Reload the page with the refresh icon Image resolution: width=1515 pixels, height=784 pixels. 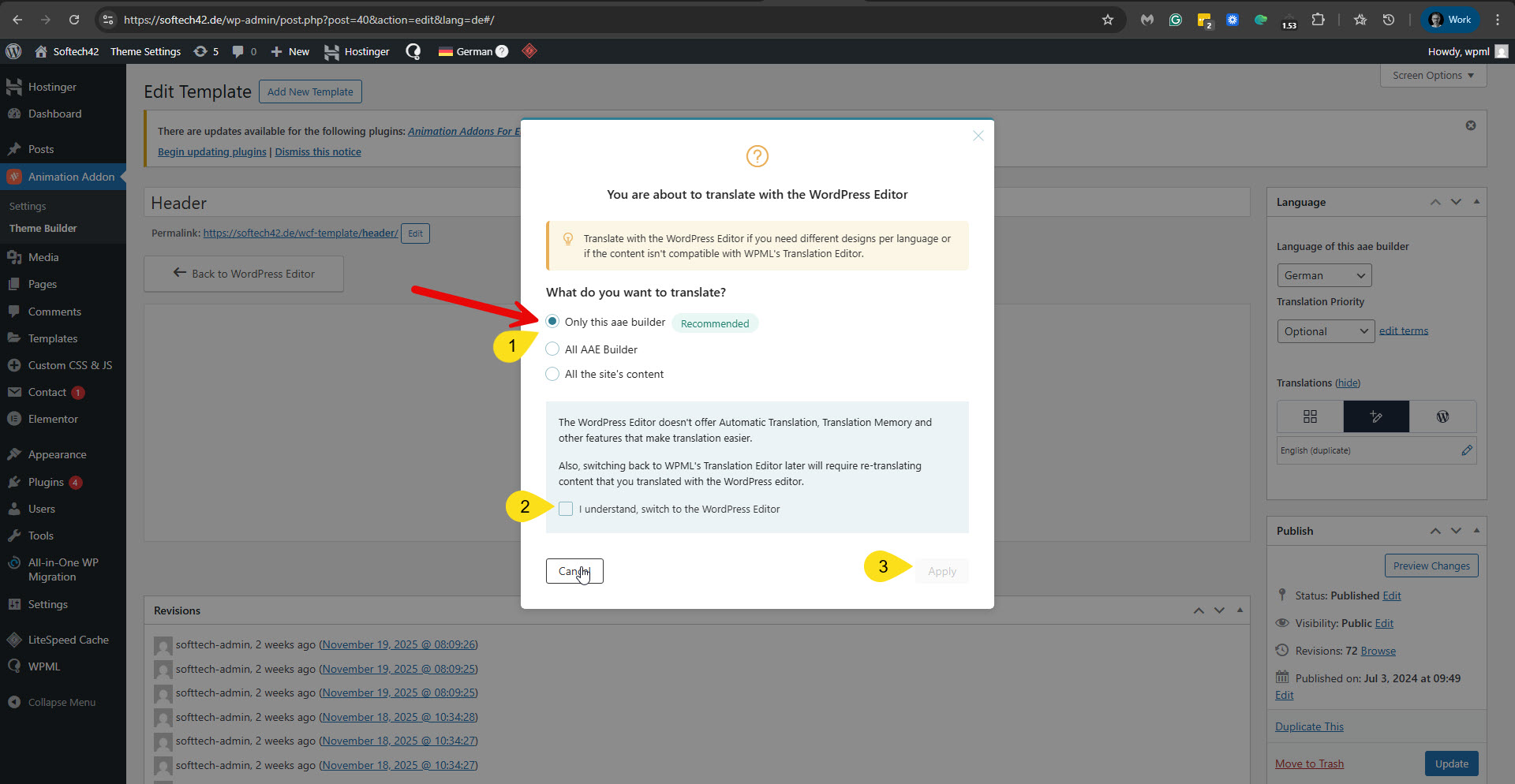74,20
